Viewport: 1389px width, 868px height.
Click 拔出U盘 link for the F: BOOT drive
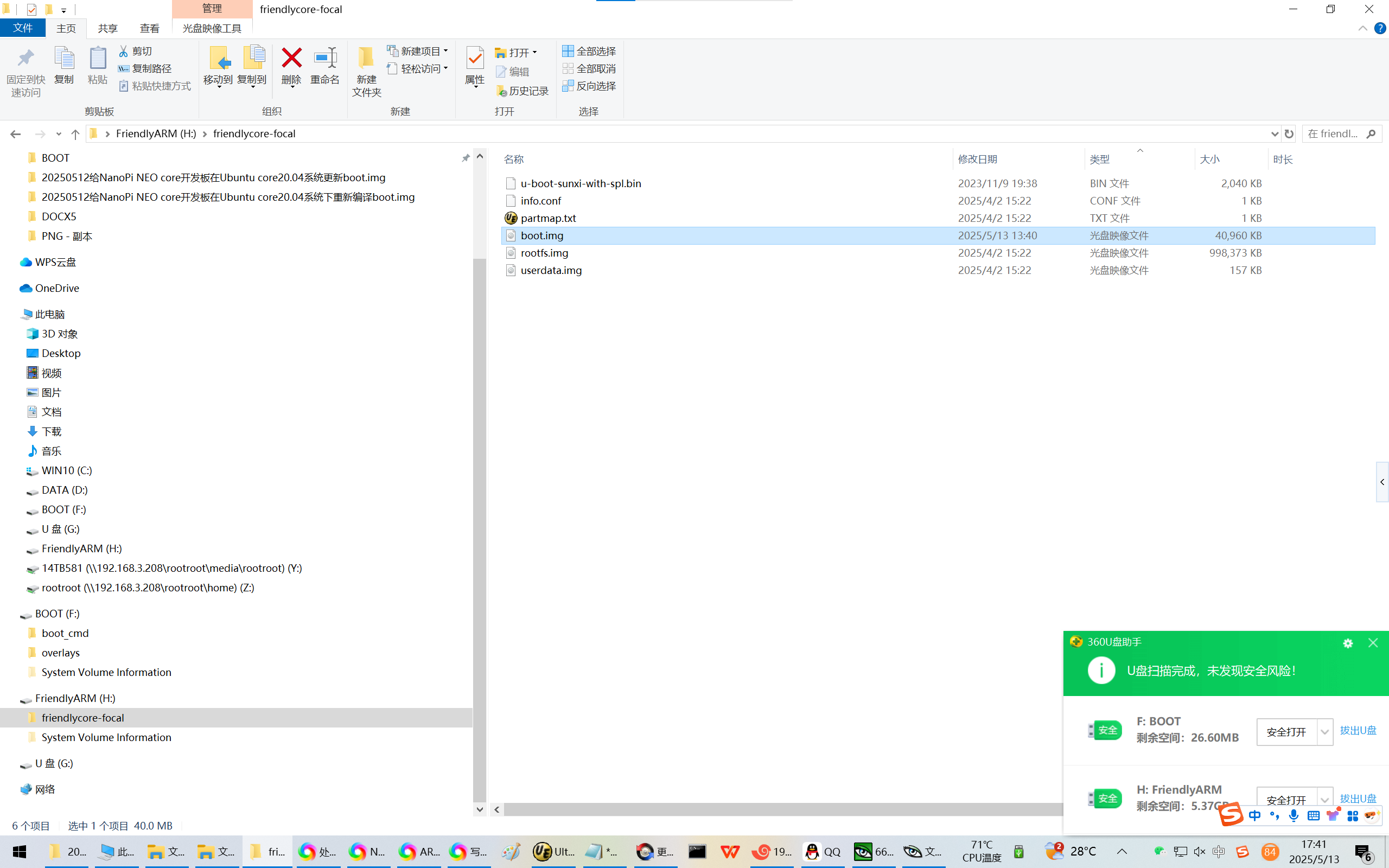(1358, 730)
